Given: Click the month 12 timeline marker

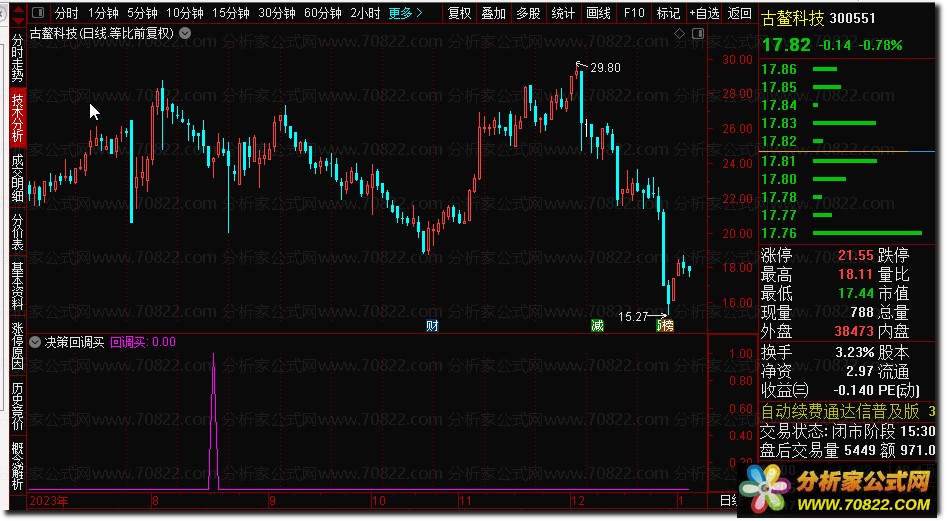Looking at the screenshot, I should (x=577, y=501).
